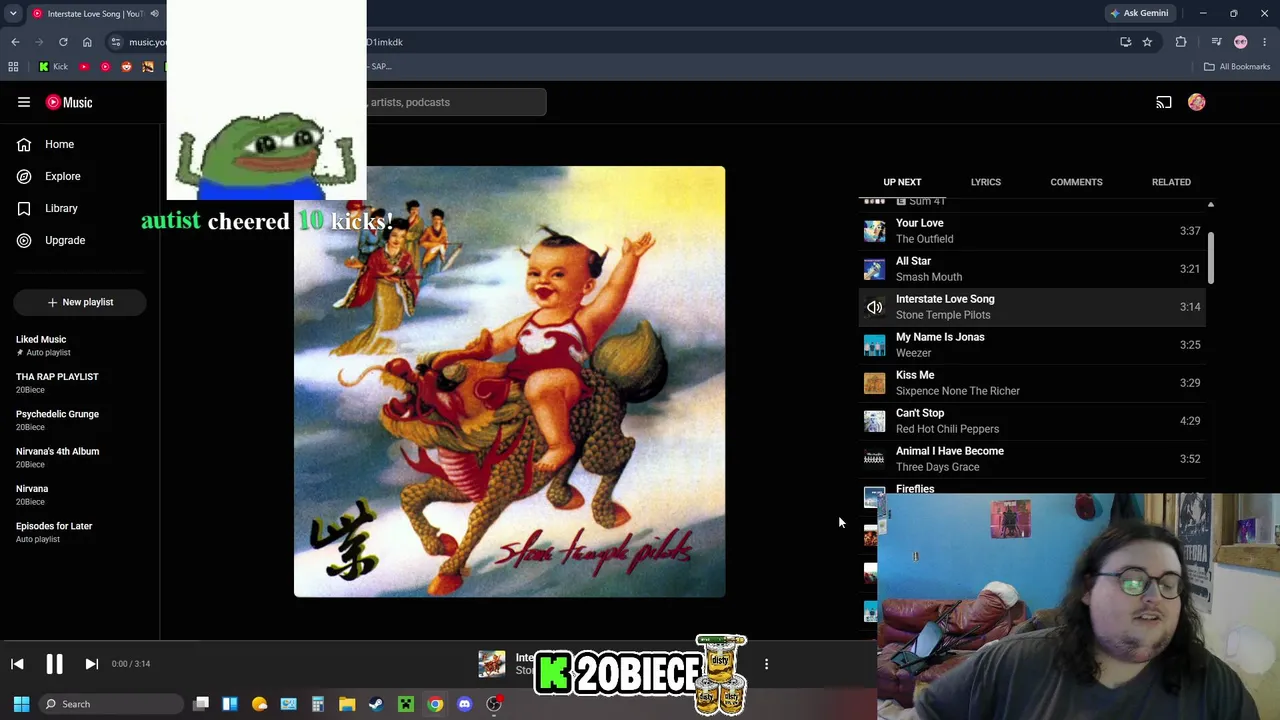The width and height of the screenshot is (1280, 720).
Task: Click the Kiss Me album thumbnail
Action: click(875, 383)
